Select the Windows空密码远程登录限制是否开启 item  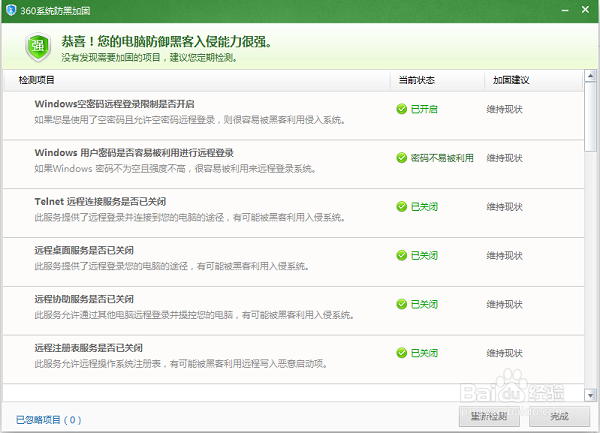pyautogui.click(x=293, y=116)
